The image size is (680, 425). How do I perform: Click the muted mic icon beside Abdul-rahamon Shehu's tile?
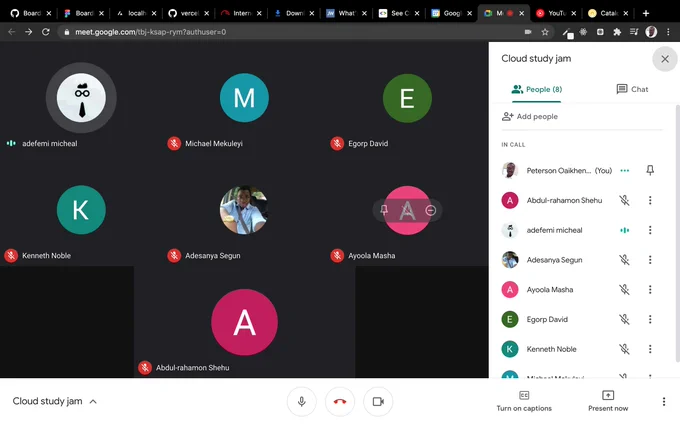tap(145, 368)
